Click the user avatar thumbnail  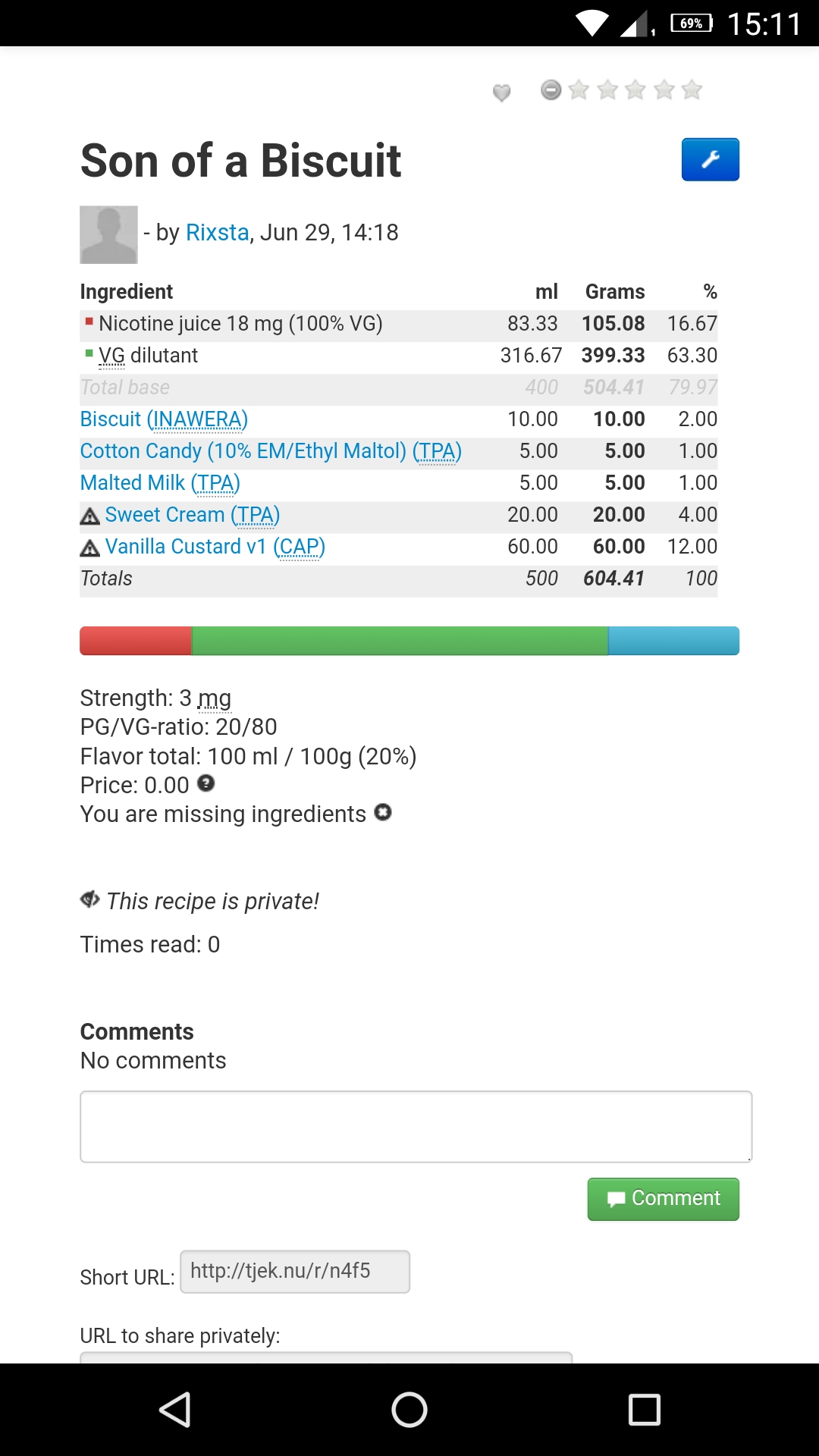point(109,235)
